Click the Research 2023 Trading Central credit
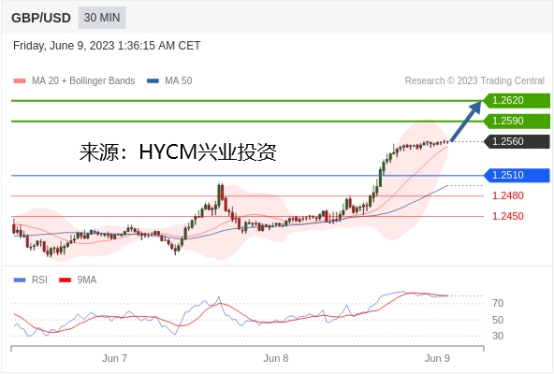This screenshot has height=374, width=554. (x=475, y=81)
